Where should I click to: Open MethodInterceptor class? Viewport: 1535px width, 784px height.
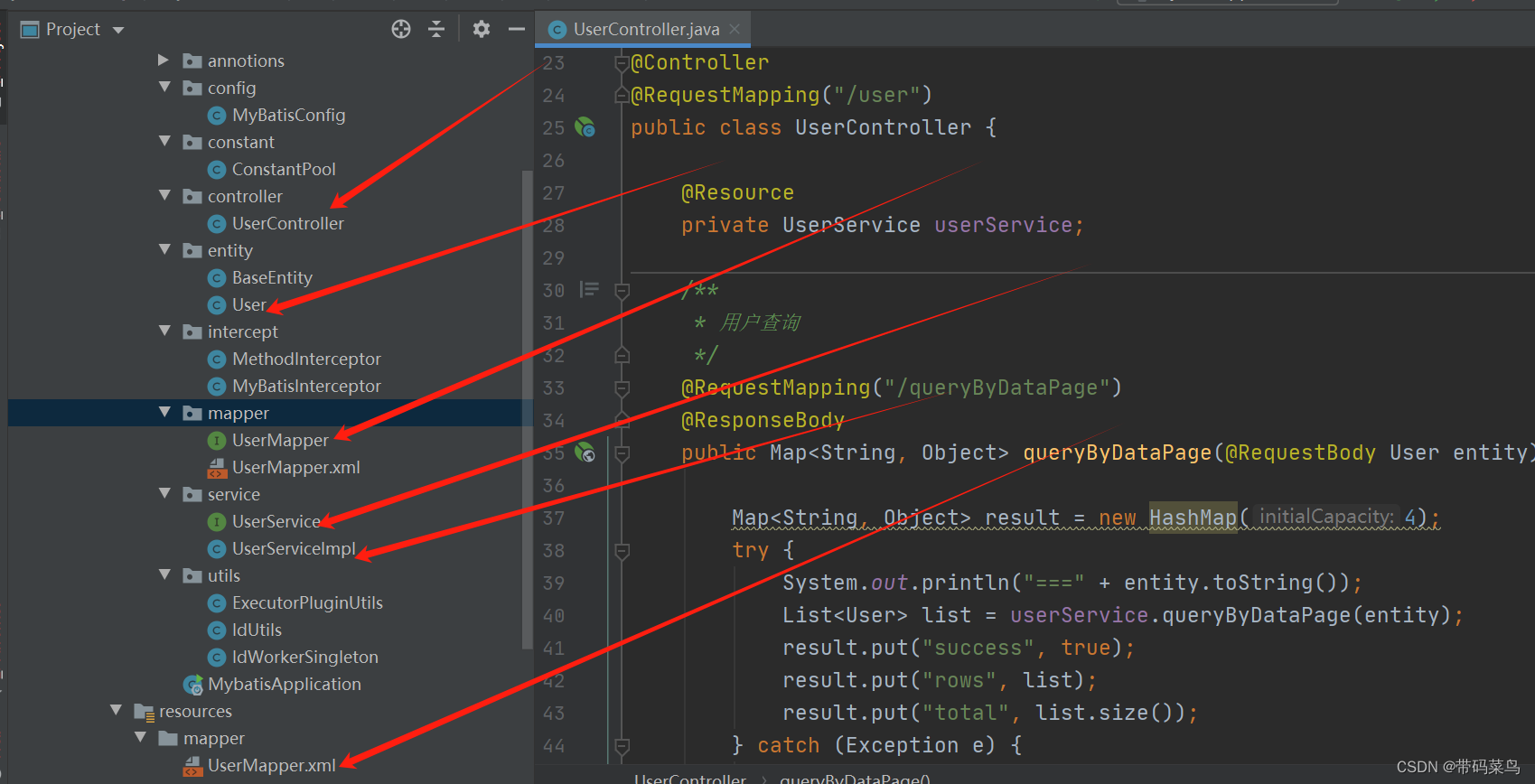(306, 359)
